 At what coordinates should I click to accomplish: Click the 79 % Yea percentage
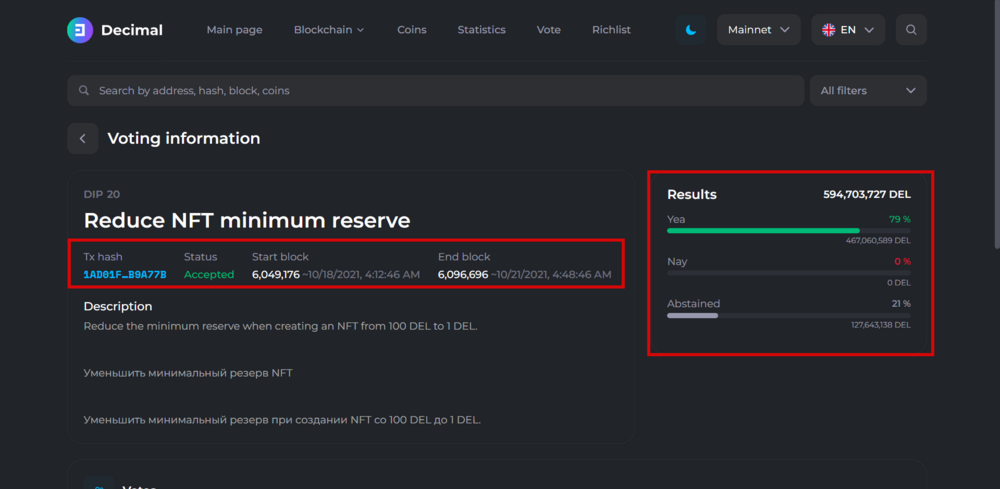point(900,219)
